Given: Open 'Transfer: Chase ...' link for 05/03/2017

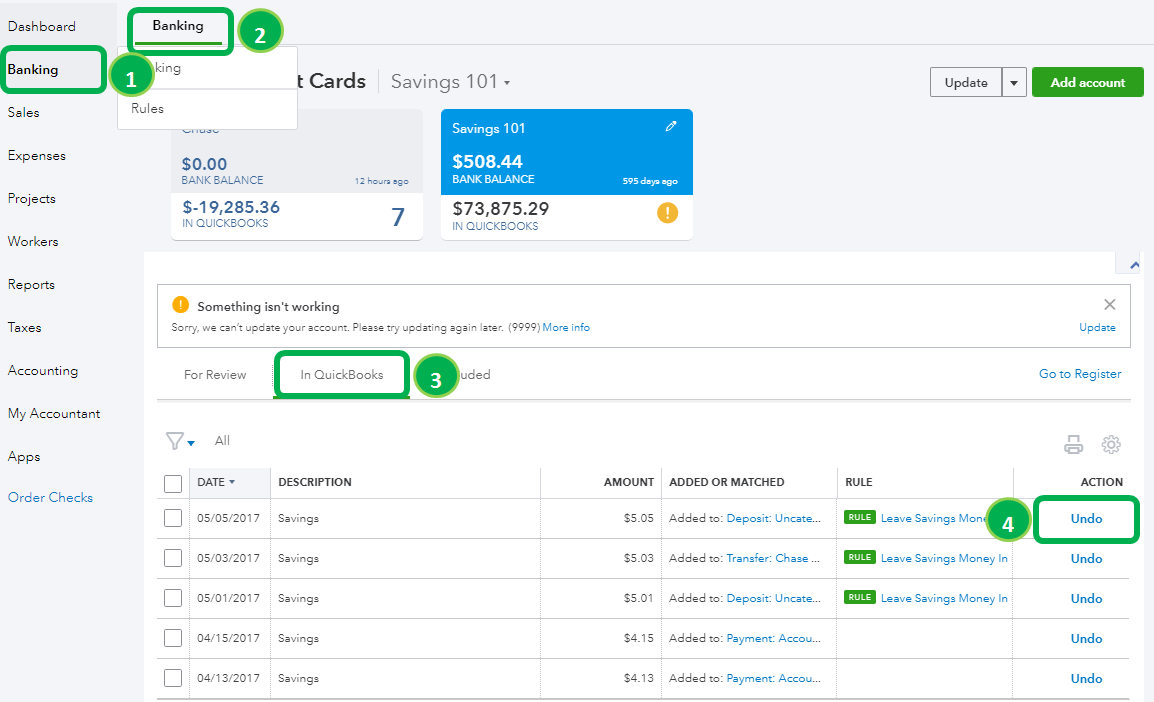Looking at the screenshot, I should click(x=773, y=558).
